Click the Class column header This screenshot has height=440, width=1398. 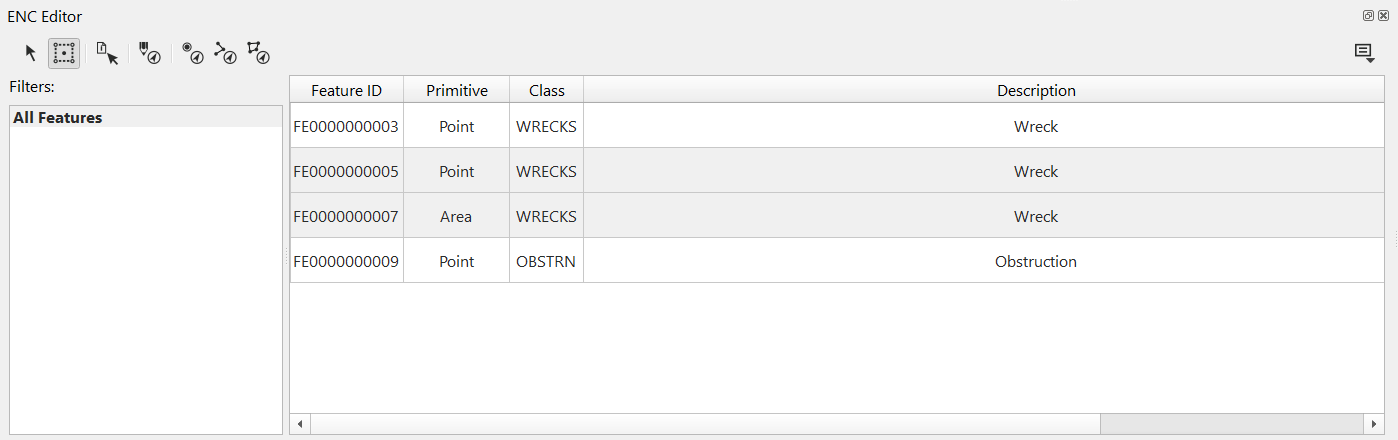coord(546,90)
